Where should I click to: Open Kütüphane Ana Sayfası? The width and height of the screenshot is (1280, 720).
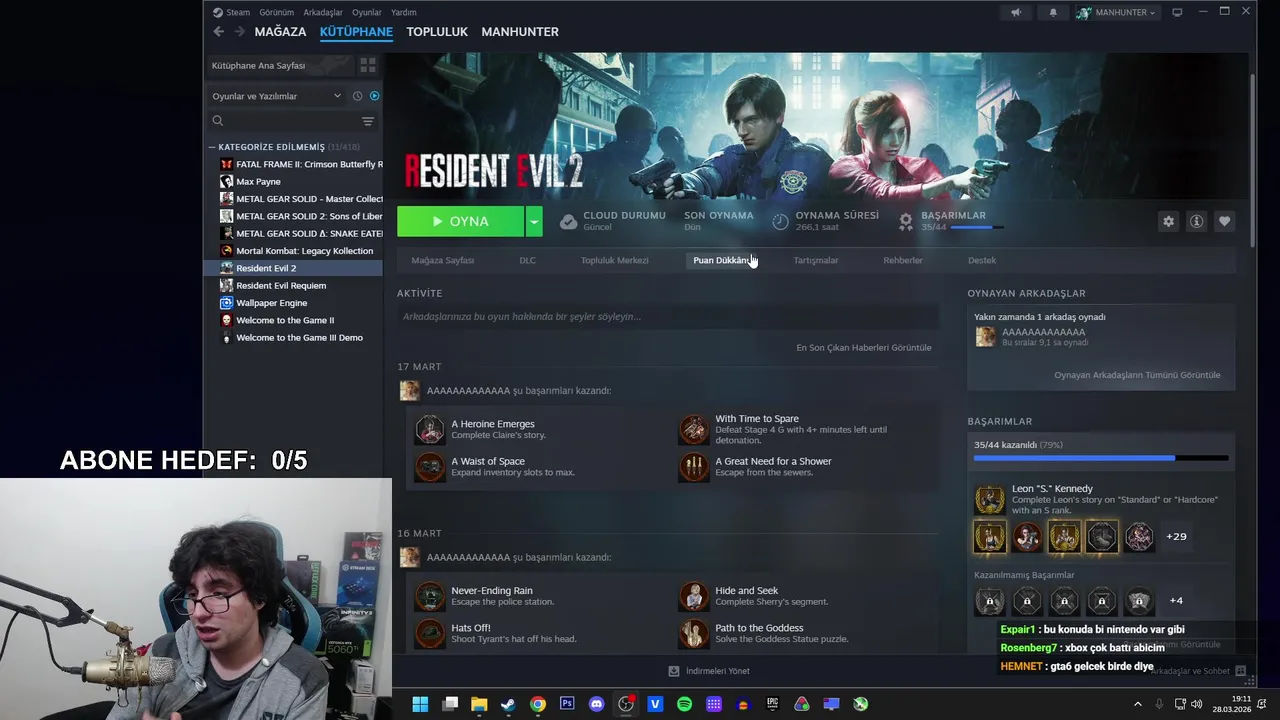[x=280, y=65]
